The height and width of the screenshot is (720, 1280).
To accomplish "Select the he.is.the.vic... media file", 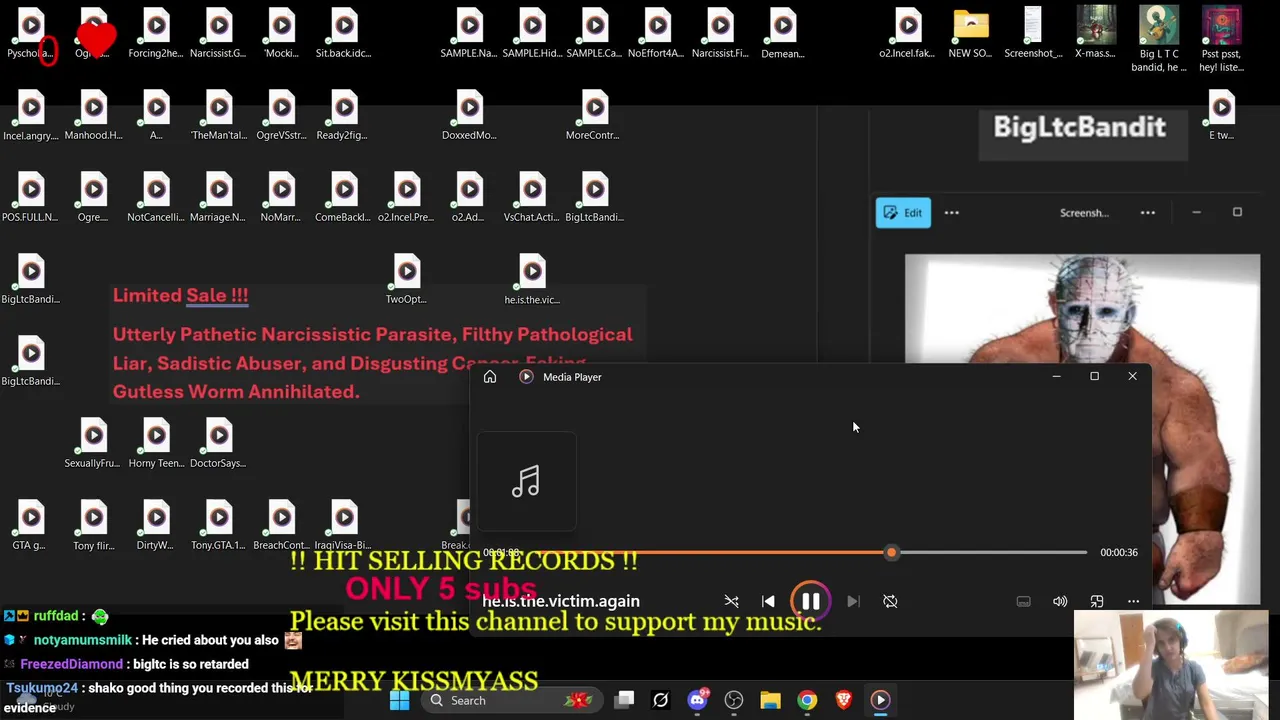I will [x=532, y=280].
